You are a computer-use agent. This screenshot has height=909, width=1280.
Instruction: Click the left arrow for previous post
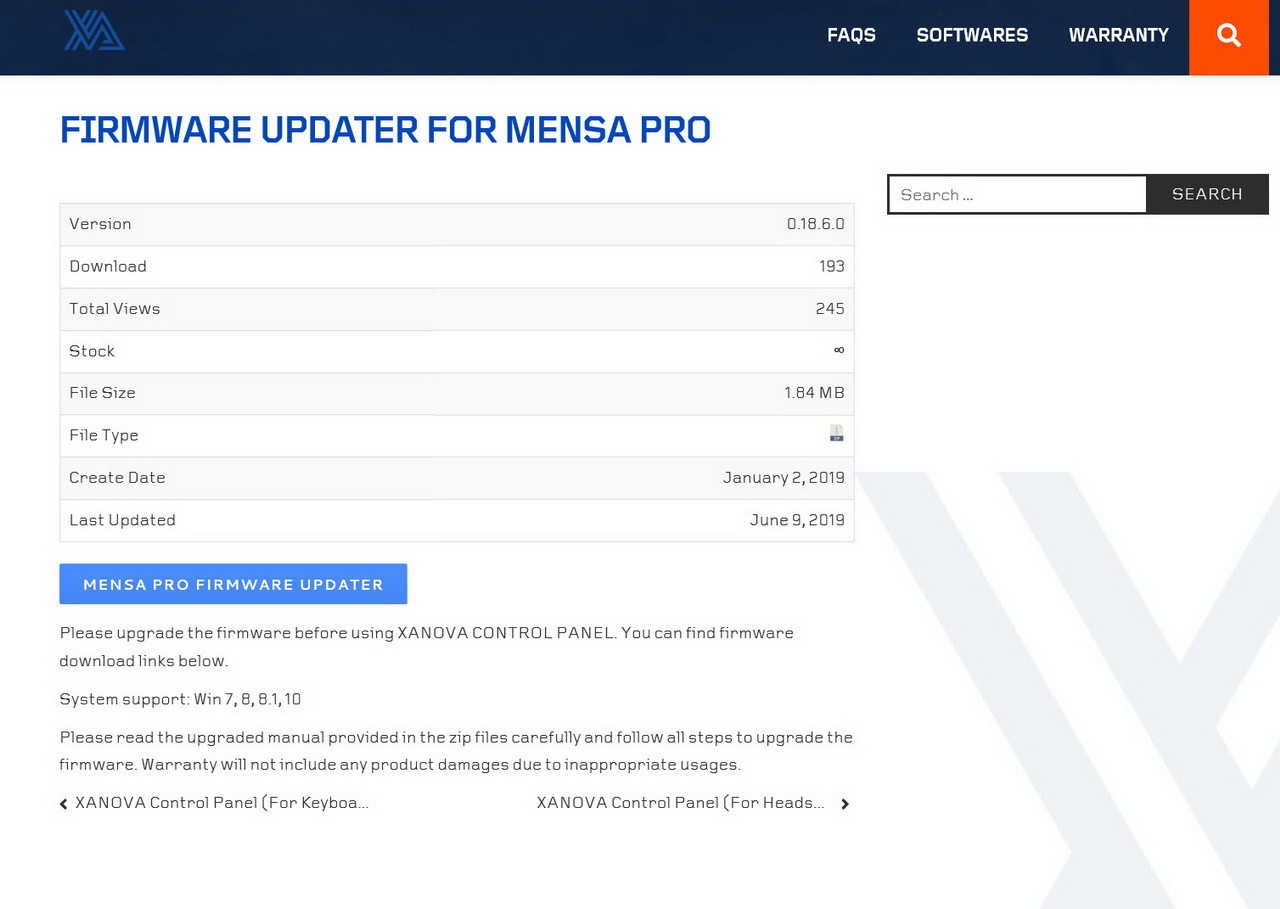point(64,804)
